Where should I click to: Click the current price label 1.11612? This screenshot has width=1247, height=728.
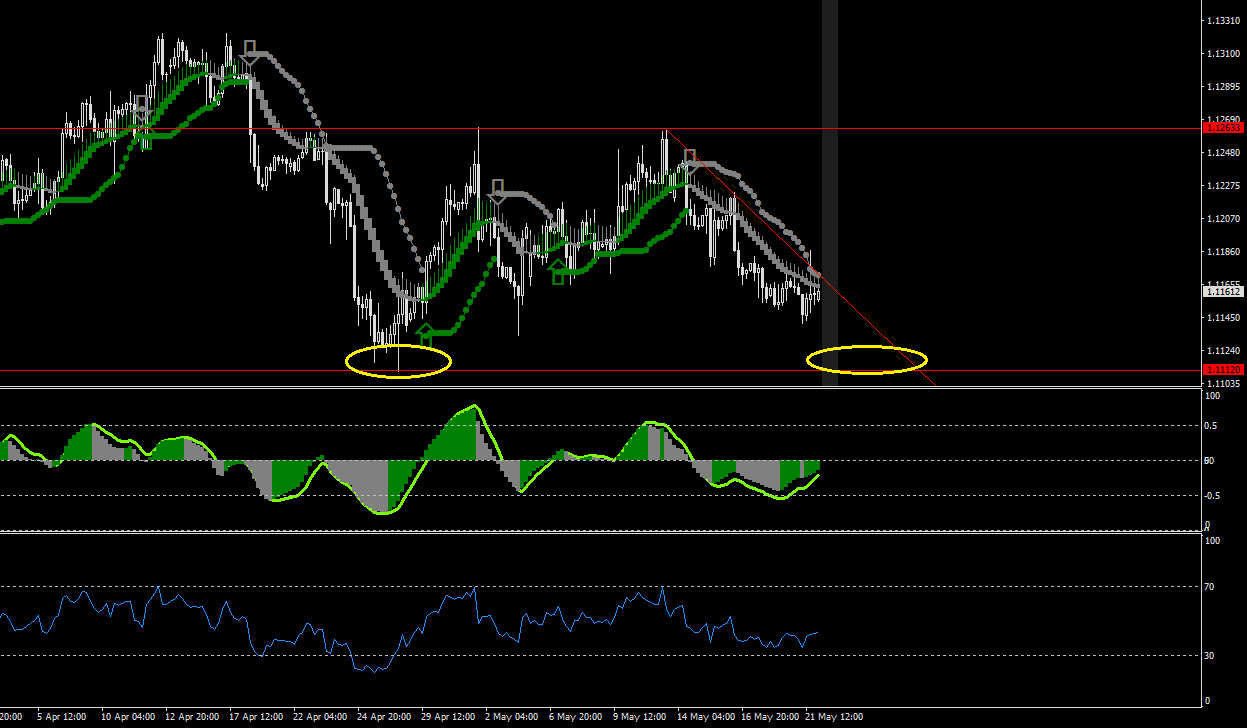click(x=1223, y=292)
